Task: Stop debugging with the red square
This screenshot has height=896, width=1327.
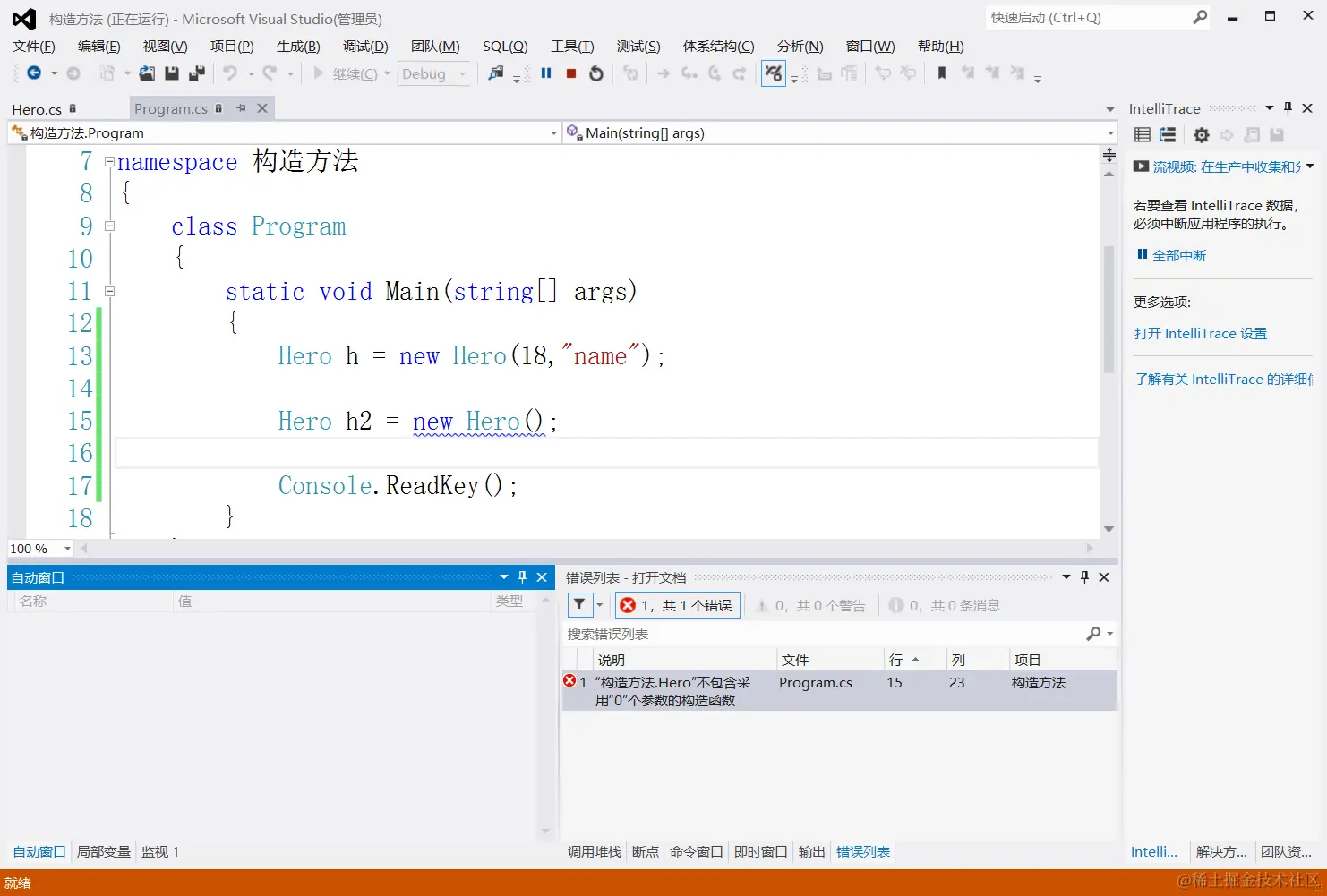Action: pos(571,73)
